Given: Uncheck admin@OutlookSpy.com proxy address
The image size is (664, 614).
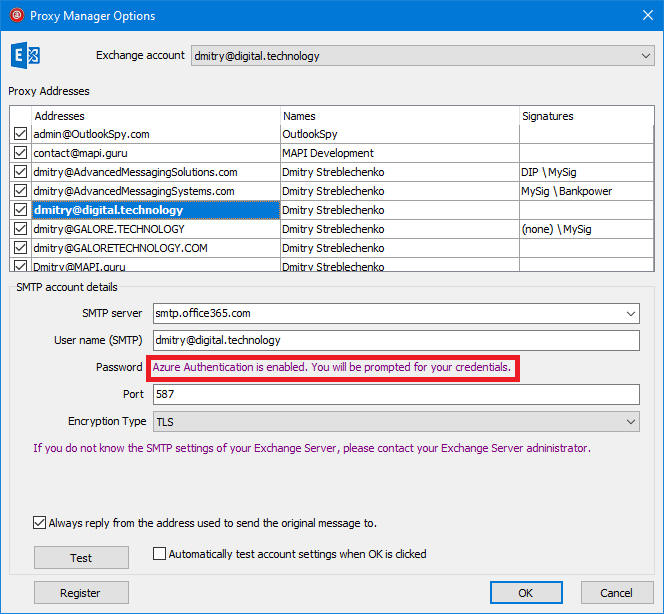Looking at the screenshot, I should 20,134.
